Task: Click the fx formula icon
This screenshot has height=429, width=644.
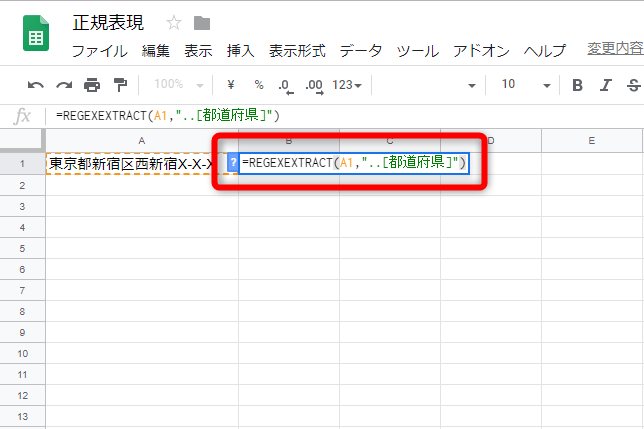Action: point(22,116)
